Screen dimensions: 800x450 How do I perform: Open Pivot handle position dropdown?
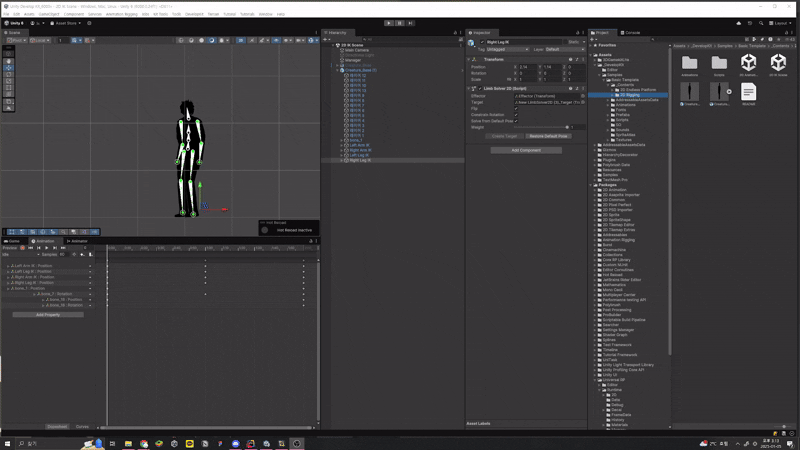(17, 40)
